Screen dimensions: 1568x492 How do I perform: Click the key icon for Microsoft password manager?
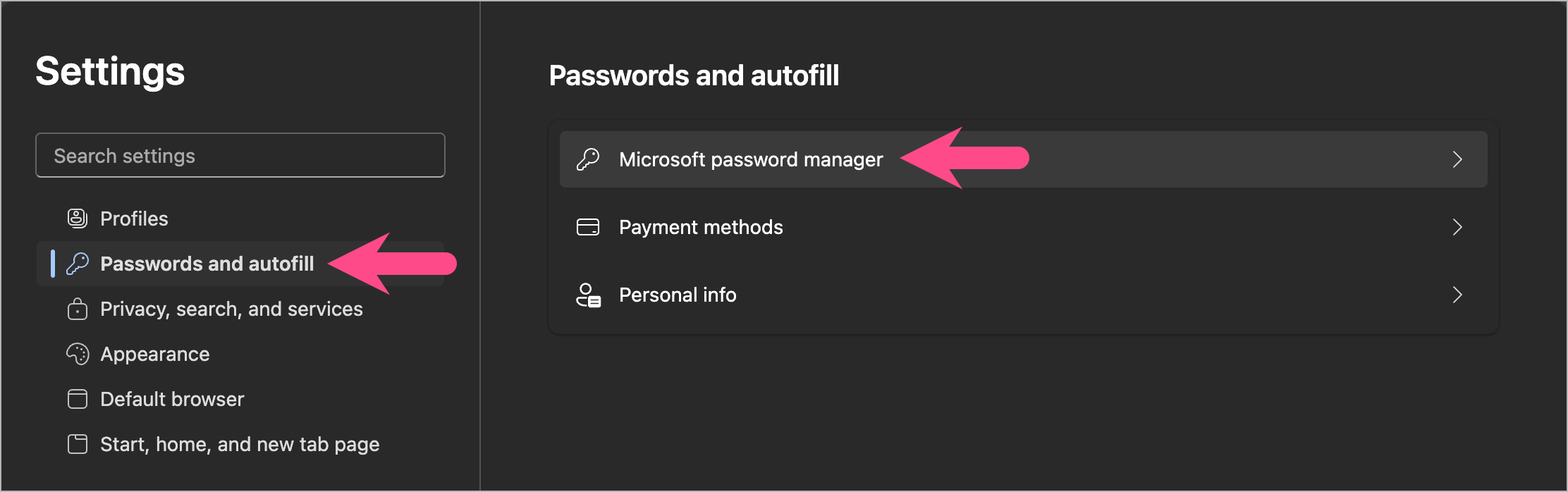(x=588, y=159)
